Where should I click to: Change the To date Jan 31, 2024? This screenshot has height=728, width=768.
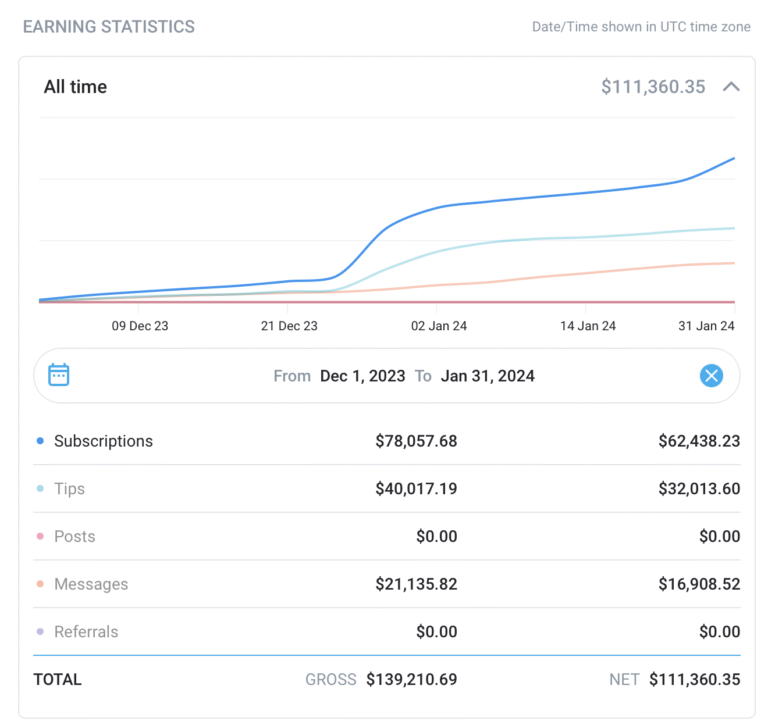(x=487, y=376)
